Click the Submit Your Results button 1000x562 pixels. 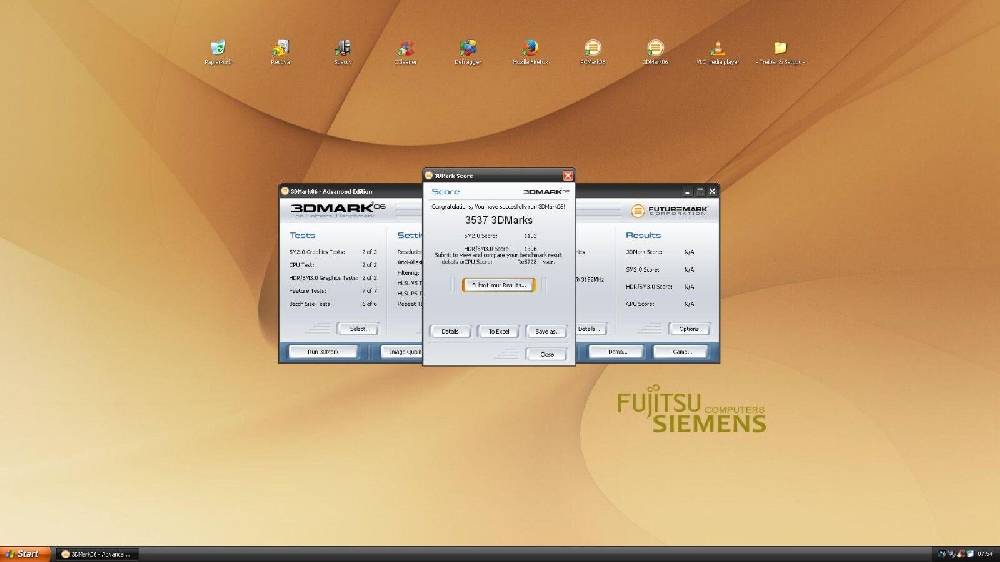pyautogui.click(x=498, y=285)
